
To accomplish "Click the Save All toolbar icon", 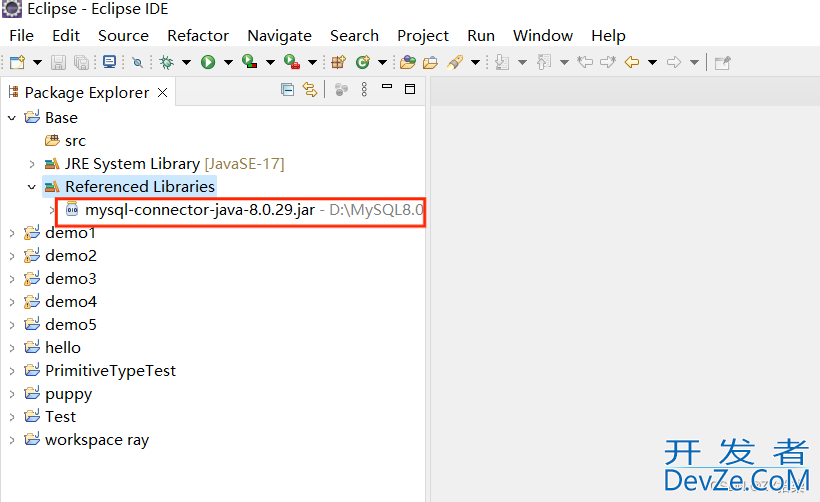I will coord(81,62).
